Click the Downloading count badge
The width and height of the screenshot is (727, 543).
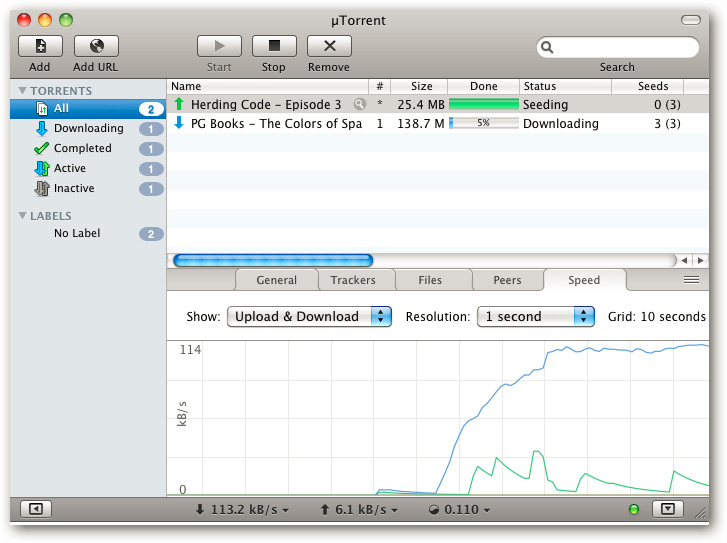click(151, 129)
